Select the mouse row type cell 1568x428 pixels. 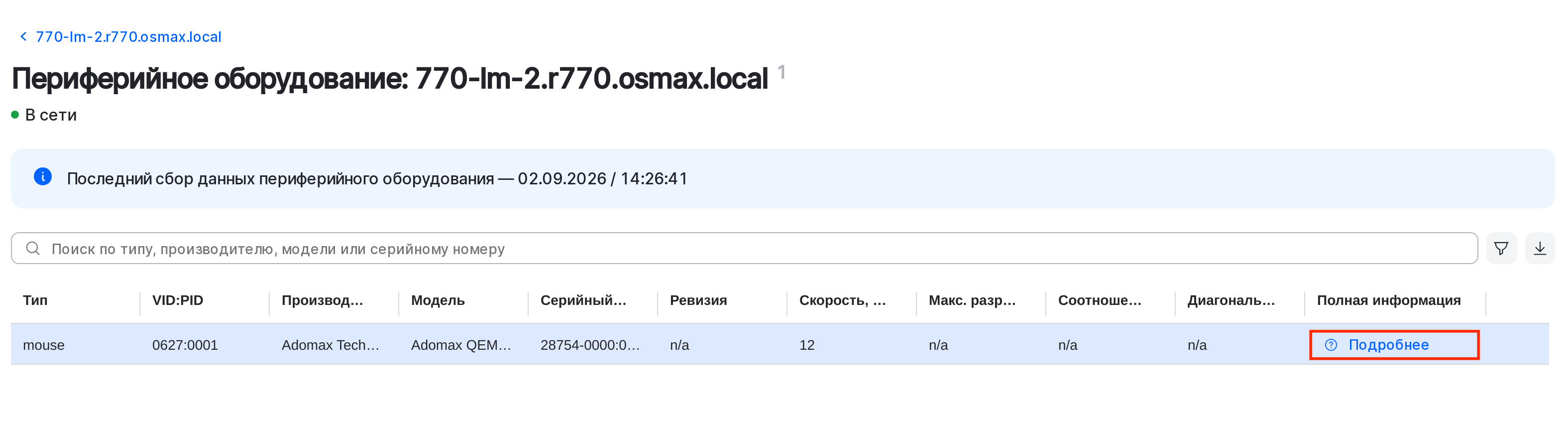[x=44, y=345]
